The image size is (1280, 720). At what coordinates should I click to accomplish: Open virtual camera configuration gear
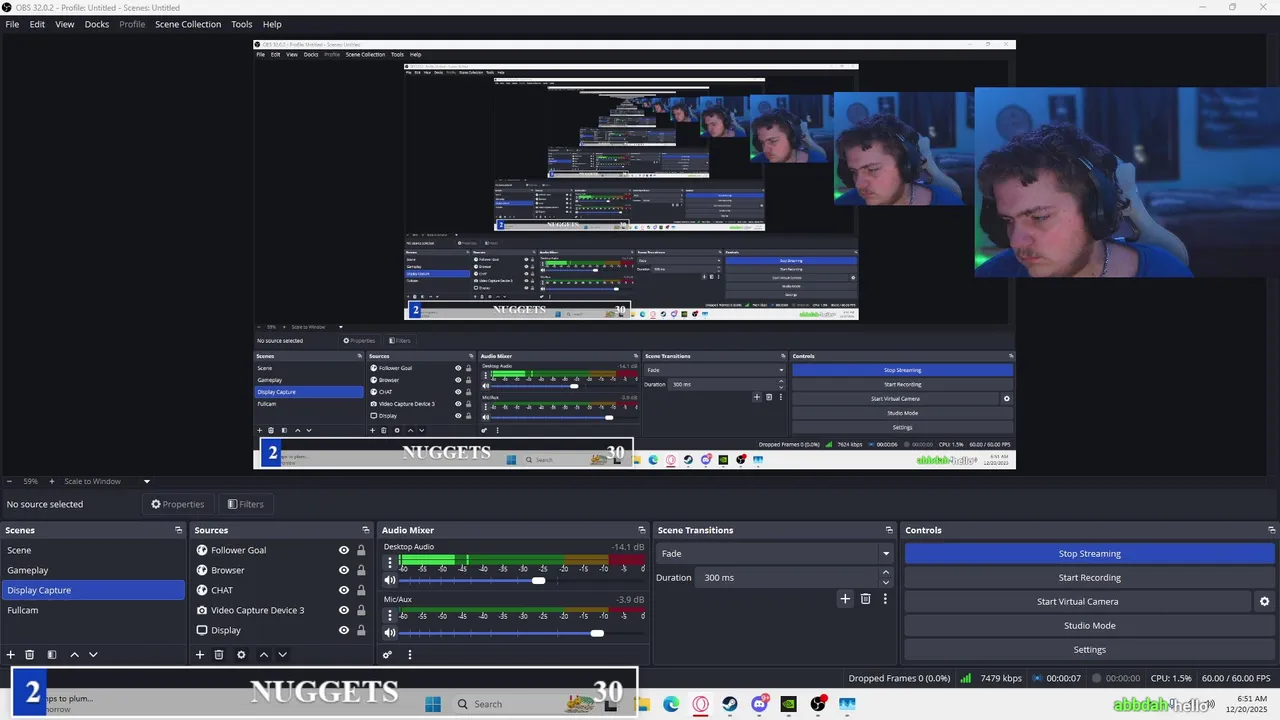click(1264, 601)
